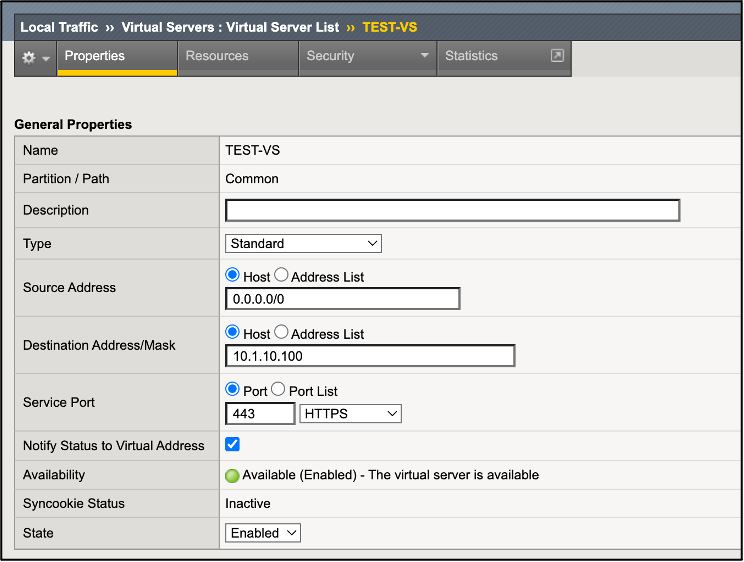Click the Service Port number field
This screenshot has height=562, width=744.
[x=260, y=414]
